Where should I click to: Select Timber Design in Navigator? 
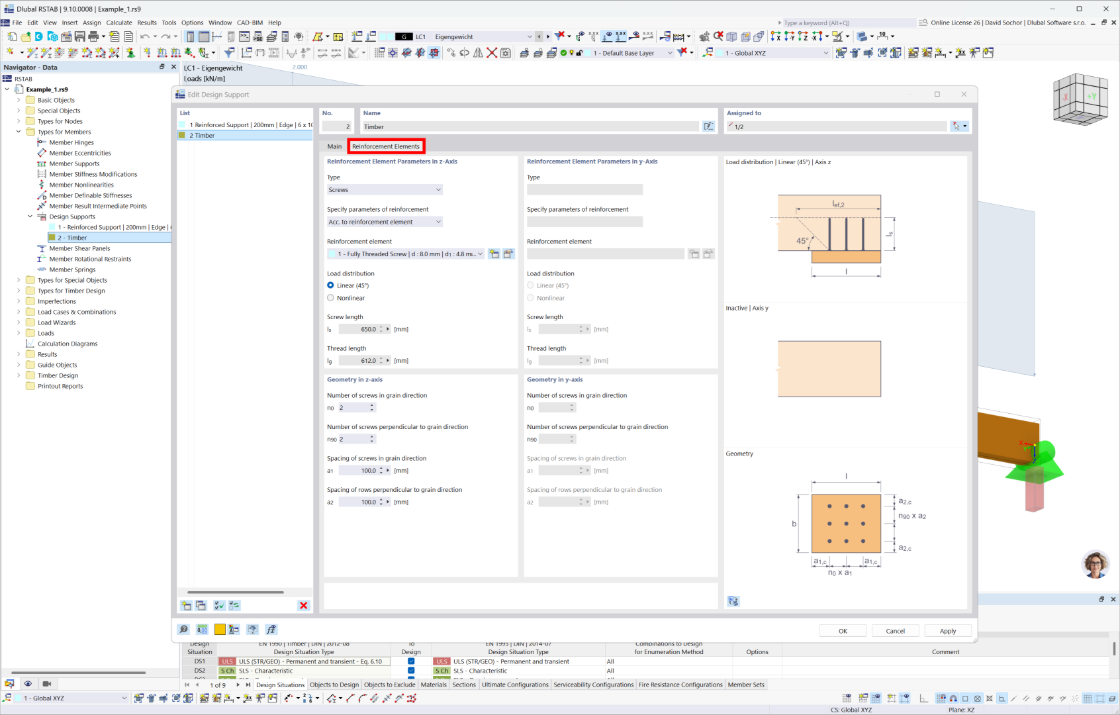point(58,375)
